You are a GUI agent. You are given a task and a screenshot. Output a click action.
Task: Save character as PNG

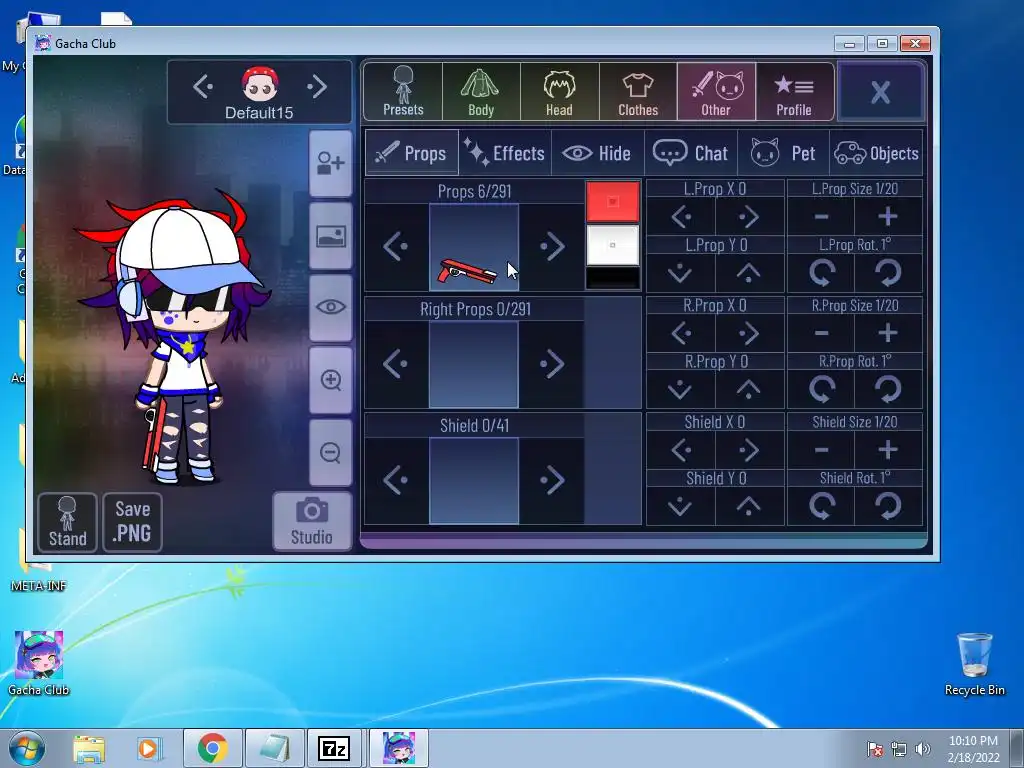[x=133, y=522]
